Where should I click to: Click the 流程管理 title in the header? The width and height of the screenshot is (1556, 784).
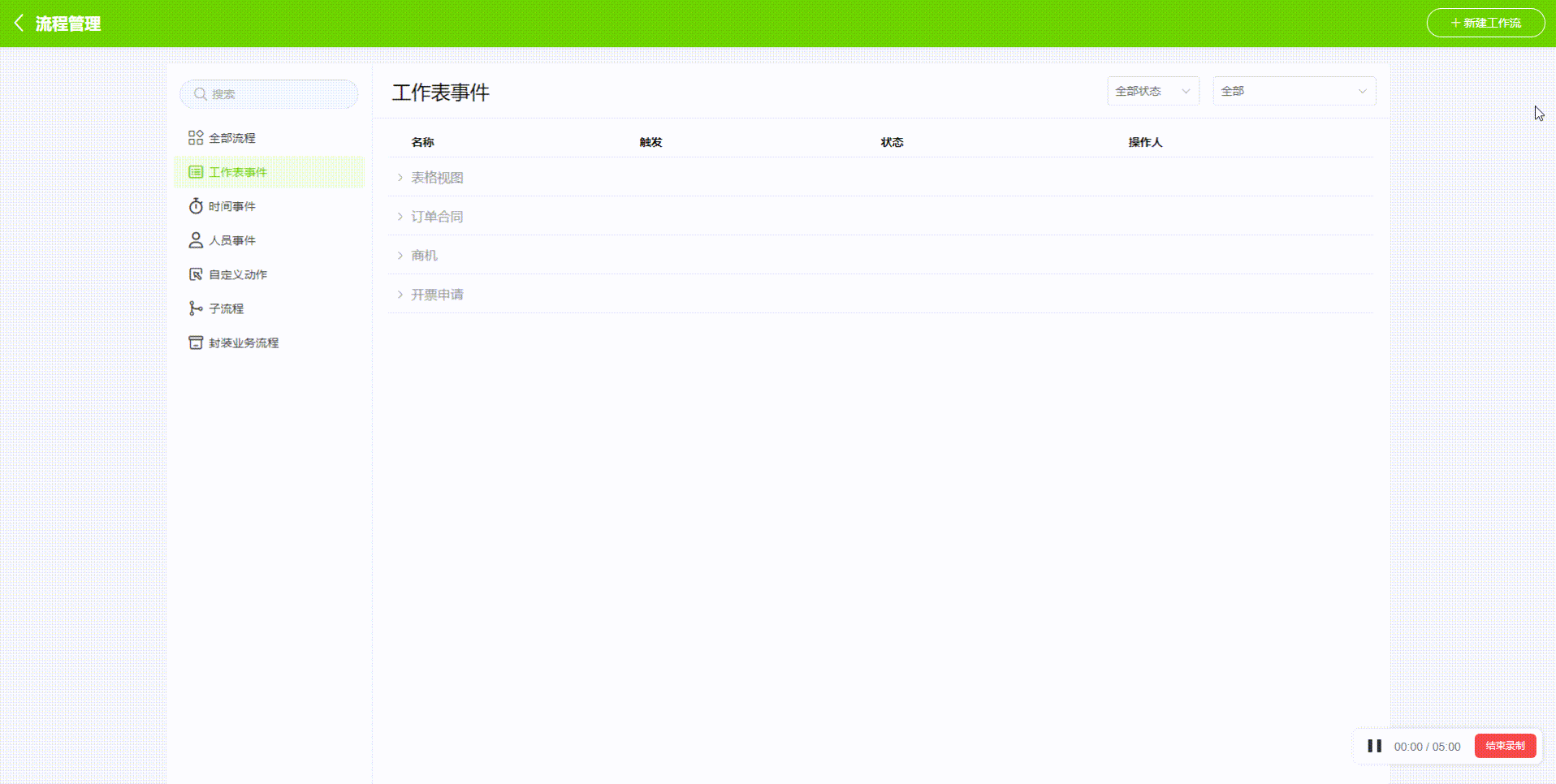pos(68,24)
